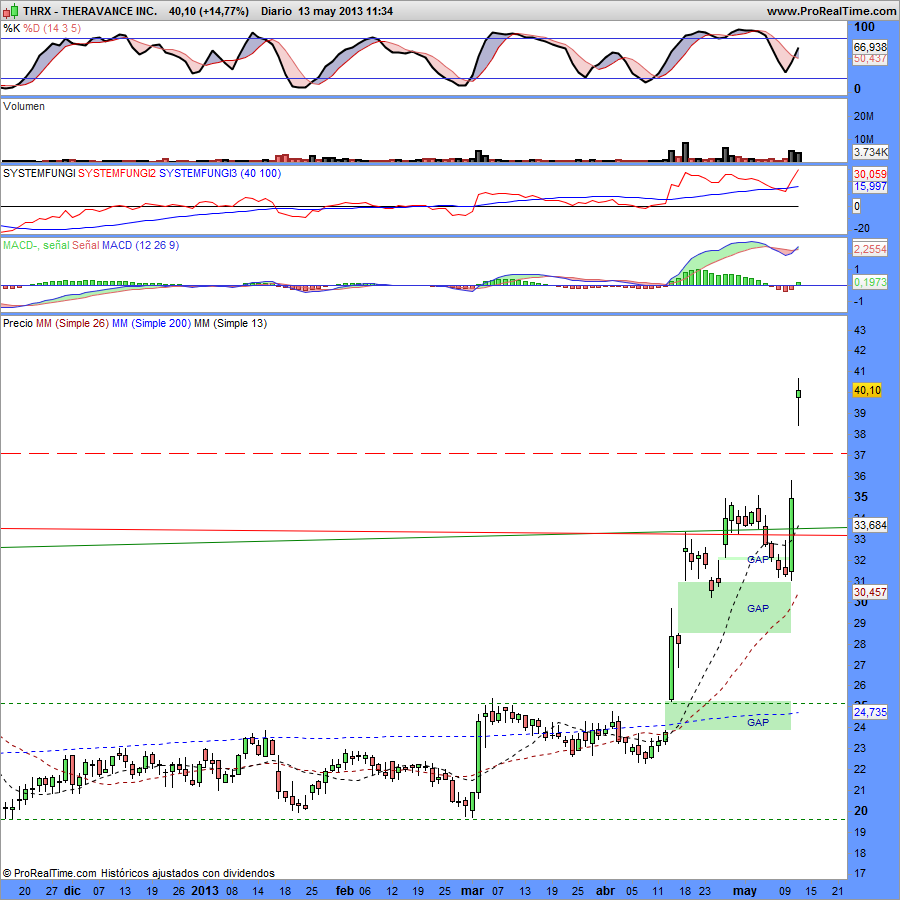Click the 30,059 indicator value
Screen dimensions: 900x900
click(870, 174)
